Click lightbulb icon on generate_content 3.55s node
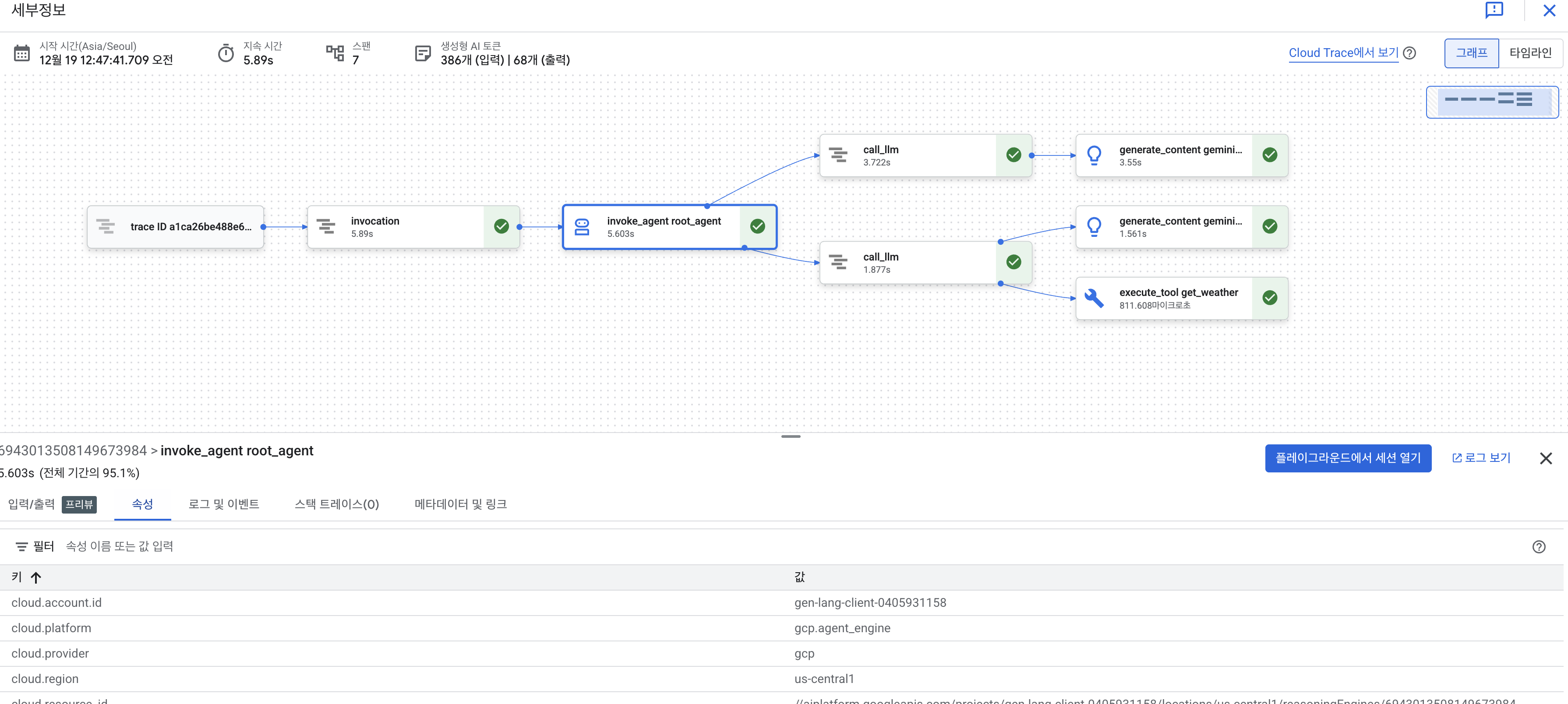This screenshot has height=704, width=1568. click(1094, 156)
